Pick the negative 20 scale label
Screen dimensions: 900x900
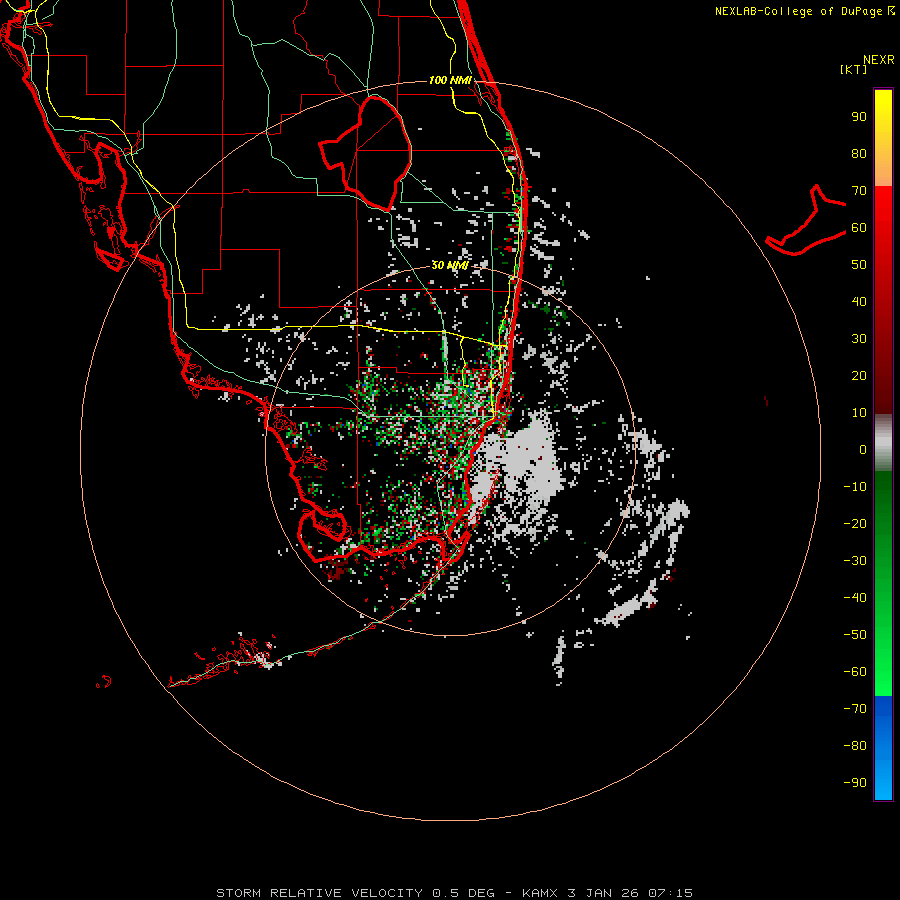coord(855,524)
